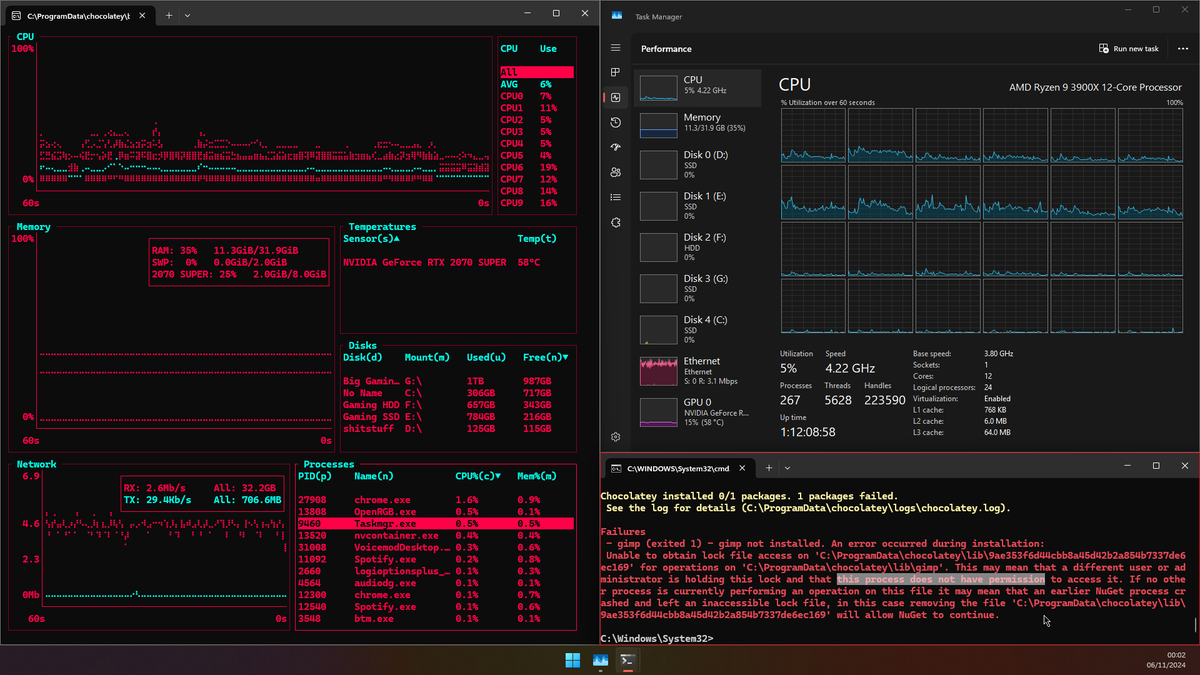1200x675 pixels.
Task: Select Disk 0 (D:) performance entry
Action: 697,164
